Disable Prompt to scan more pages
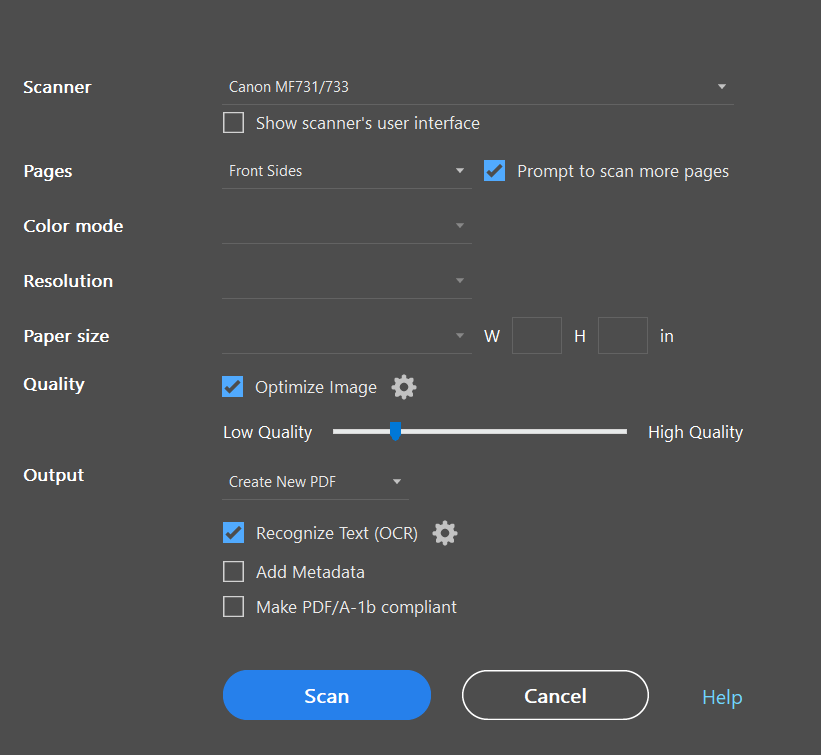This screenshot has height=755, width=821. pyautogui.click(x=494, y=170)
